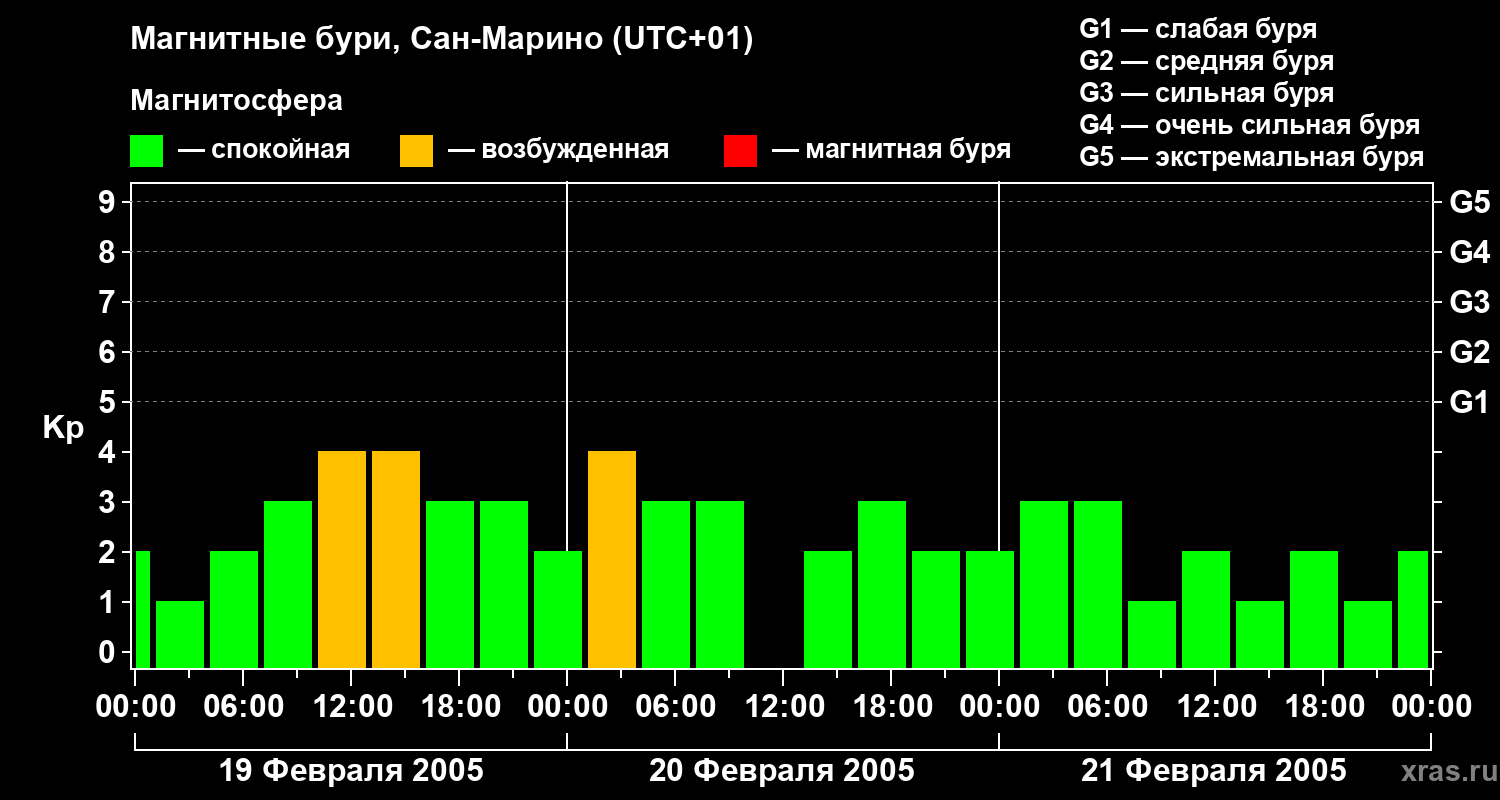This screenshot has width=1500, height=800.
Task: Click the only orange bar on 20 February
Action: click(x=612, y=559)
